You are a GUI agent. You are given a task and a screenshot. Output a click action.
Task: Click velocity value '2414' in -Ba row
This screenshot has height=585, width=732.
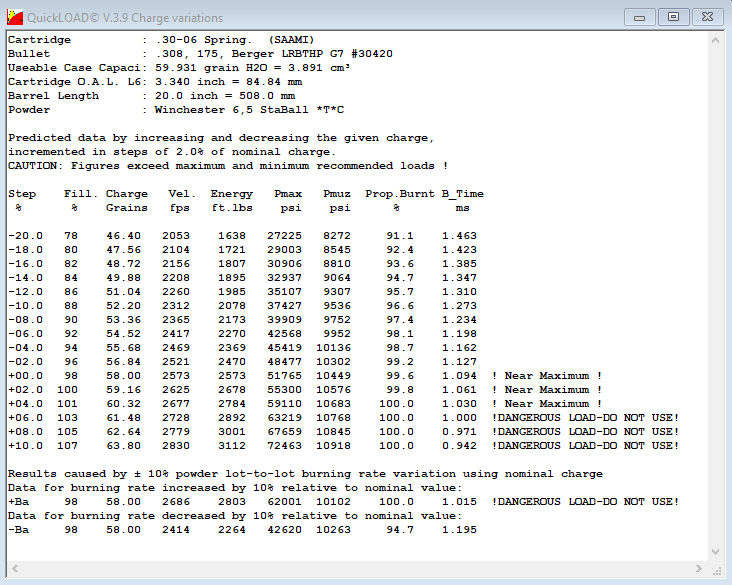click(x=176, y=530)
